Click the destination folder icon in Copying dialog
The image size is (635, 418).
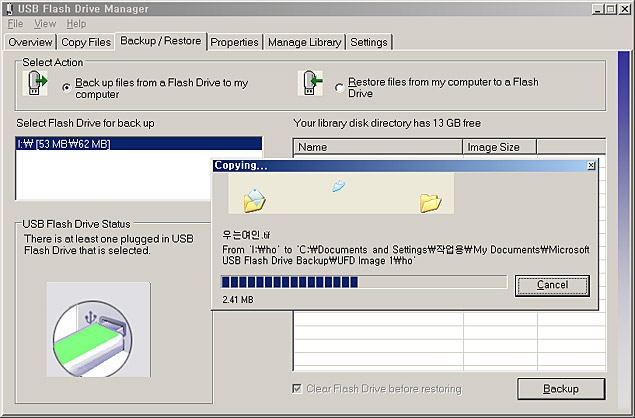pyautogui.click(x=431, y=201)
